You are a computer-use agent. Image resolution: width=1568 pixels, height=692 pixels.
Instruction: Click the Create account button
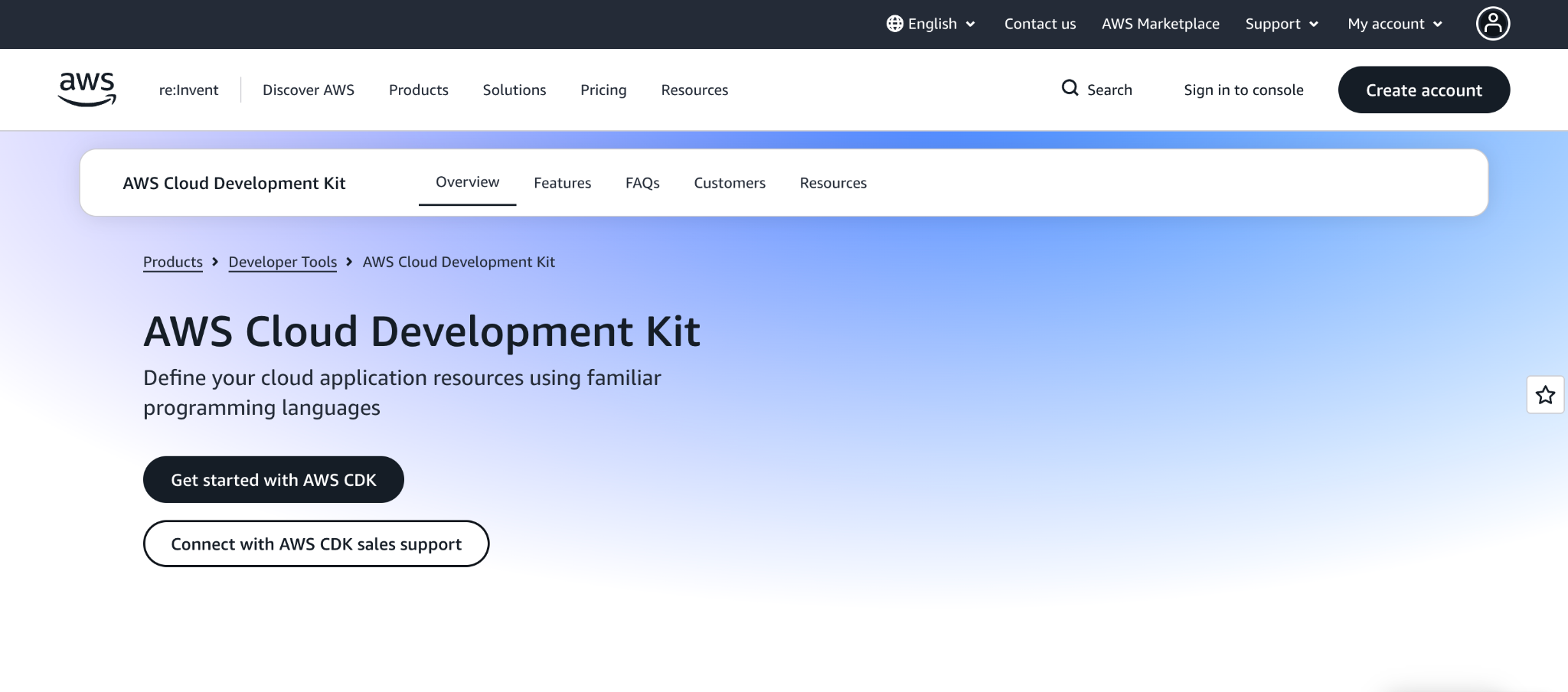[1424, 90]
